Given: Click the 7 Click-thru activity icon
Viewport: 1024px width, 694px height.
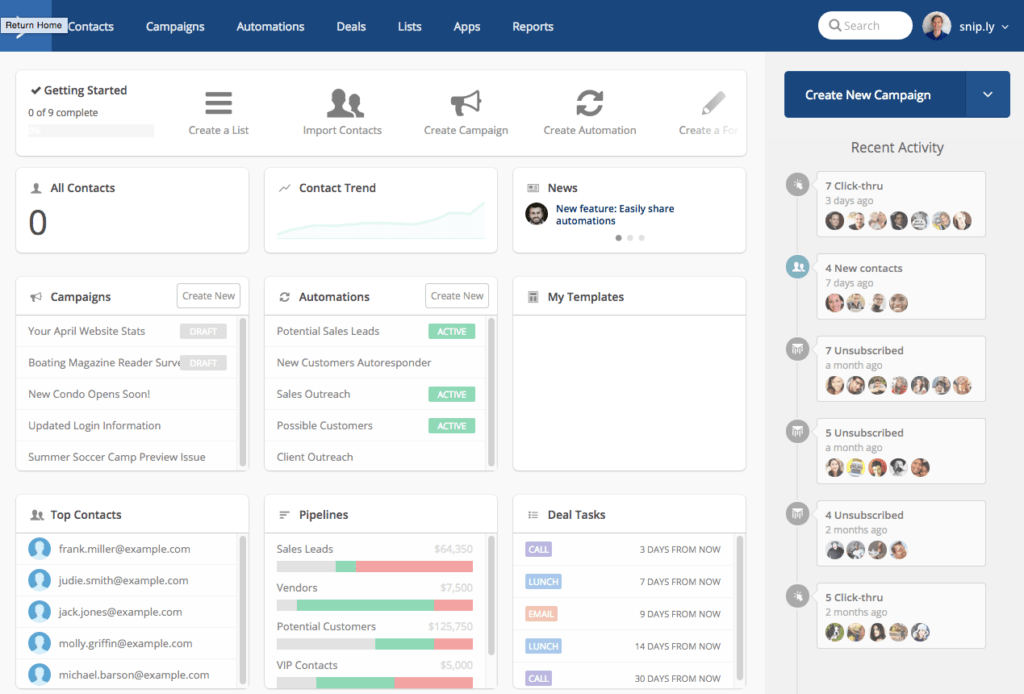Looking at the screenshot, I should point(797,185).
